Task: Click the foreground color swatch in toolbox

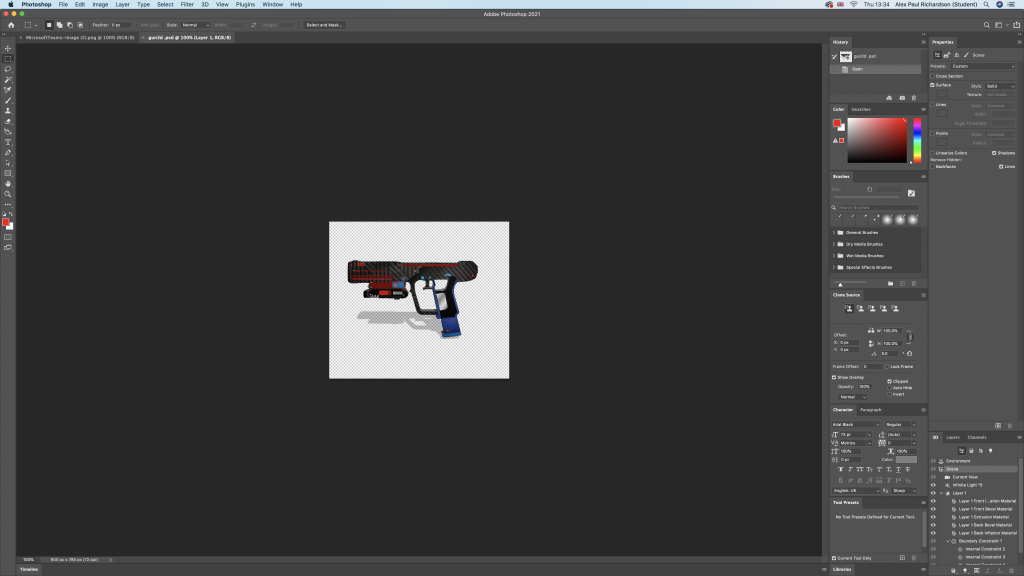Action: pyautogui.click(x=6, y=223)
